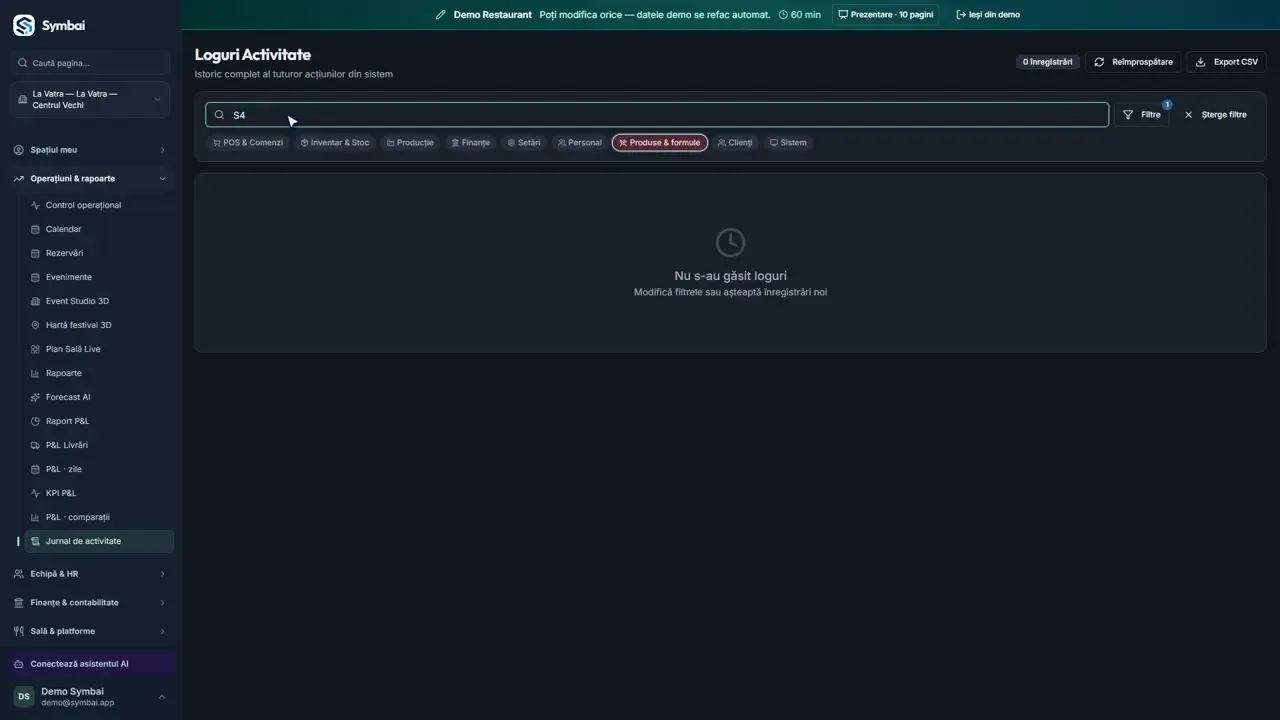Image resolution: width=1280 pixels, height=720 pixels.
Task: Click the X icon beside Șterge filtre
Action: tap(1188, 115)
